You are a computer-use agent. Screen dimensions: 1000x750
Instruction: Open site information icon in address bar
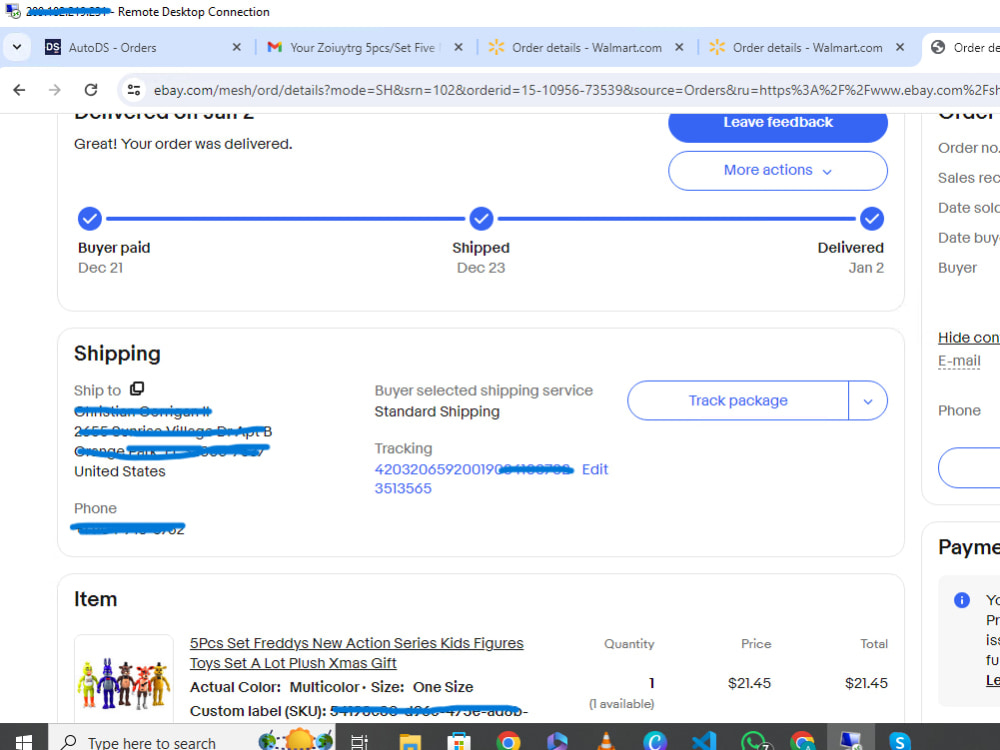click(x=134, y=90)
